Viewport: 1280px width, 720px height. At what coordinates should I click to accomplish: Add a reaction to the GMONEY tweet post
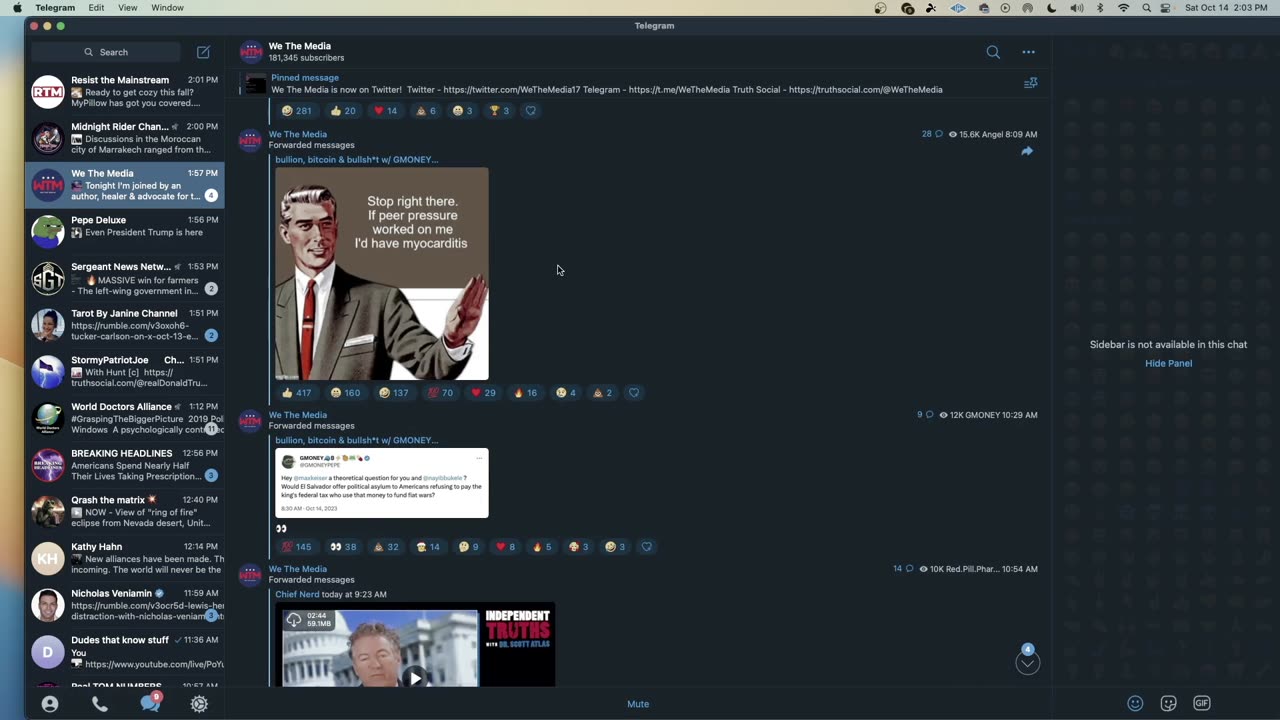tap(646, 547)
